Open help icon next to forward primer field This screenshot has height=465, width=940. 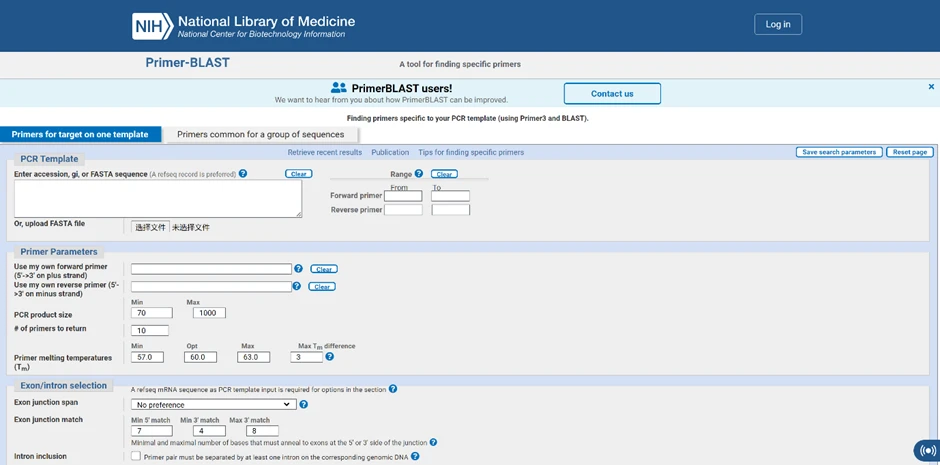[299, 268]
